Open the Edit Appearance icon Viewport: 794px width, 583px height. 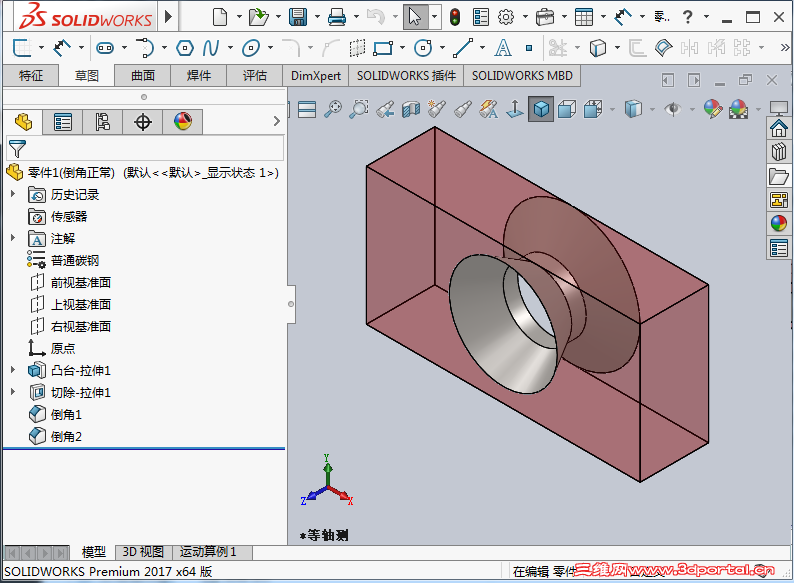click(712, 109)
